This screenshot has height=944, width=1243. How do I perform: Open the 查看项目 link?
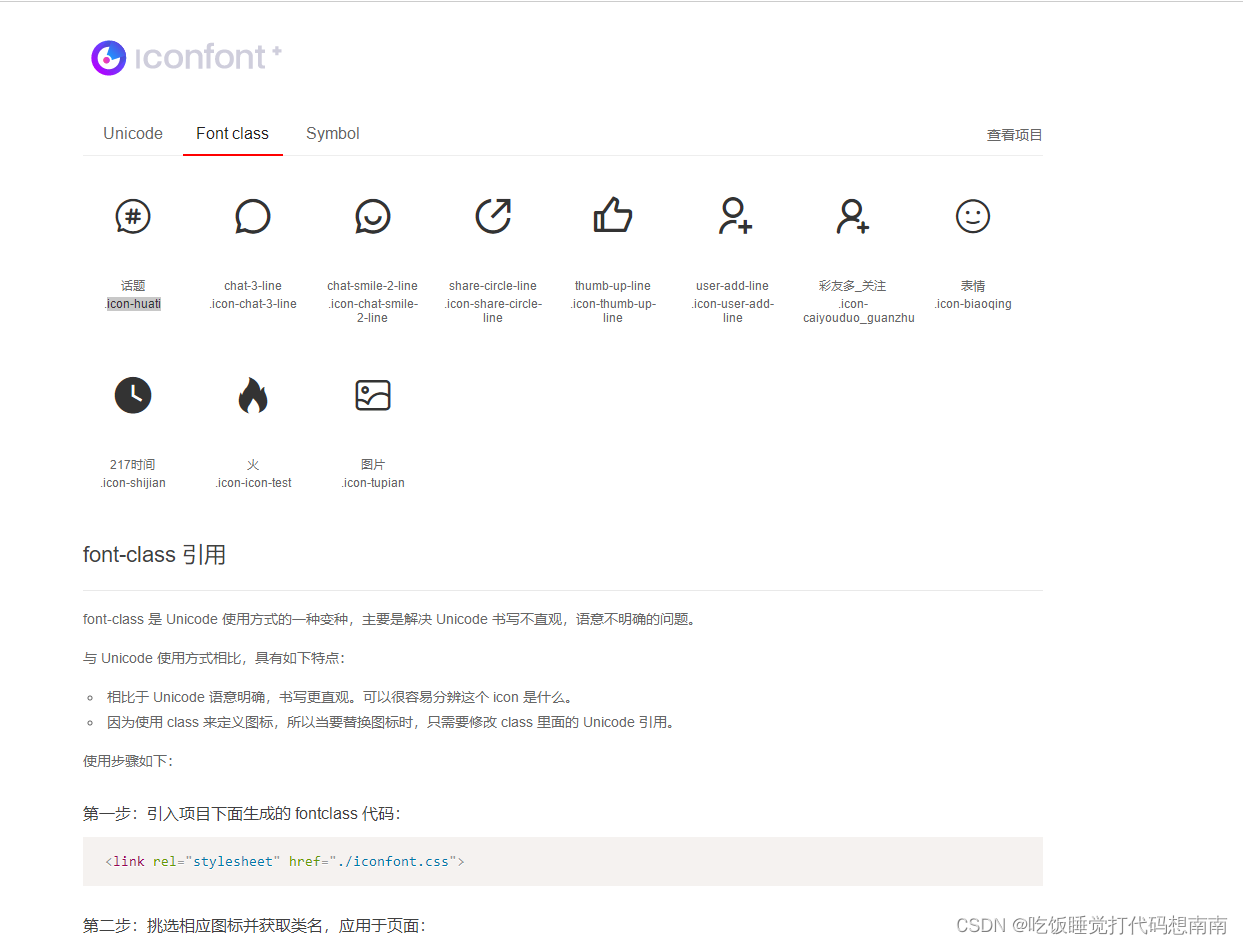coord(1014,134)
